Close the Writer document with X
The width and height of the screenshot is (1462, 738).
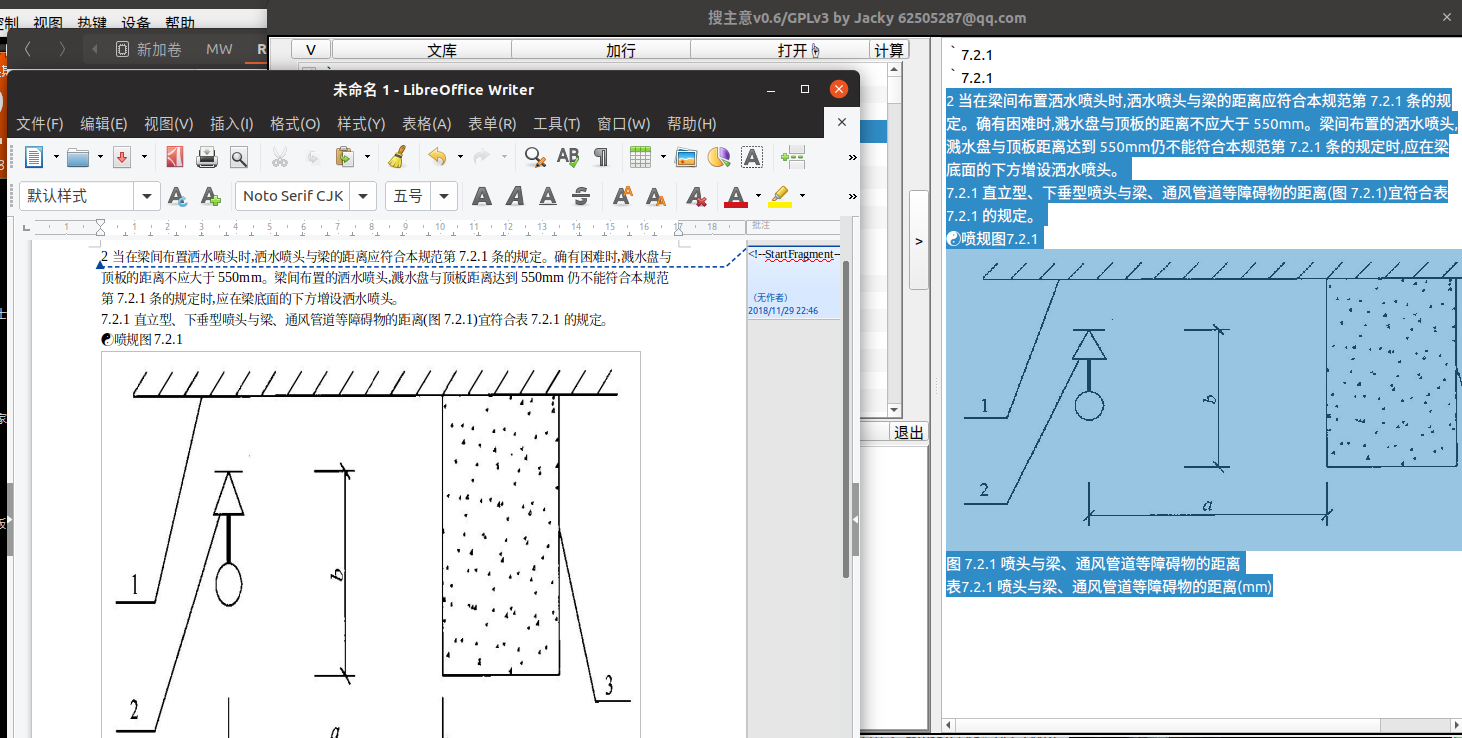(842, 122)
